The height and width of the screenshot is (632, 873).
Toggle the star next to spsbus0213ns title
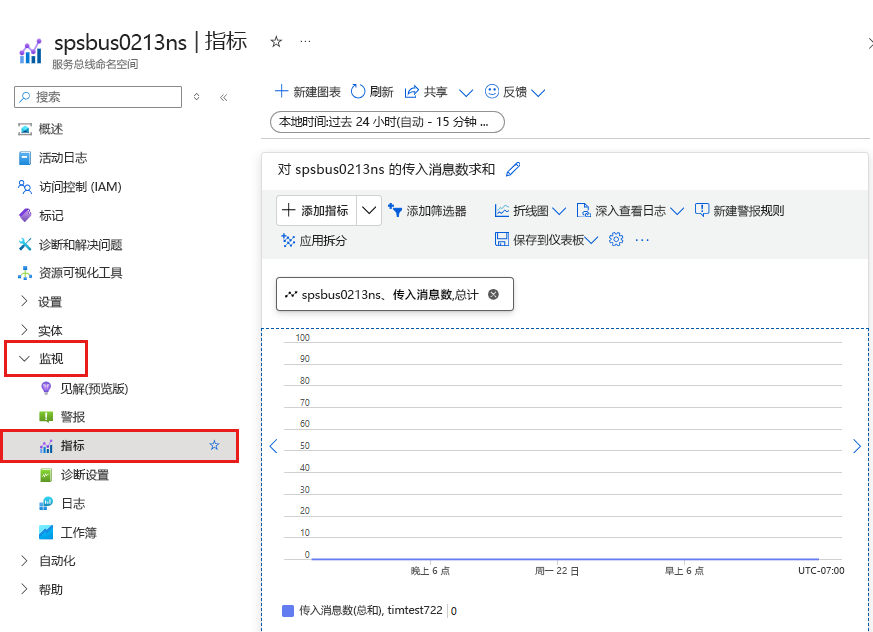coord(275,41)
